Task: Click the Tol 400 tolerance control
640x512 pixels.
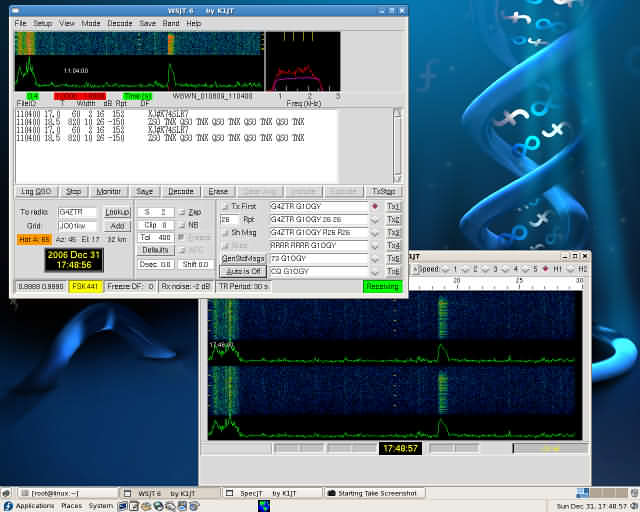Action: (x=156, y=237)
